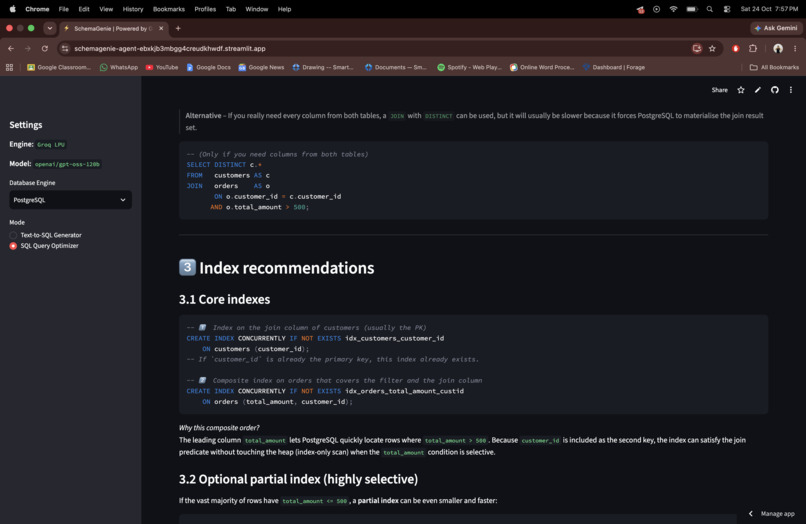Image resolution: width=806 pixels, height=524 pixels.
Task: Select the SchemaGenie browser tab
Action: (113, 28)
